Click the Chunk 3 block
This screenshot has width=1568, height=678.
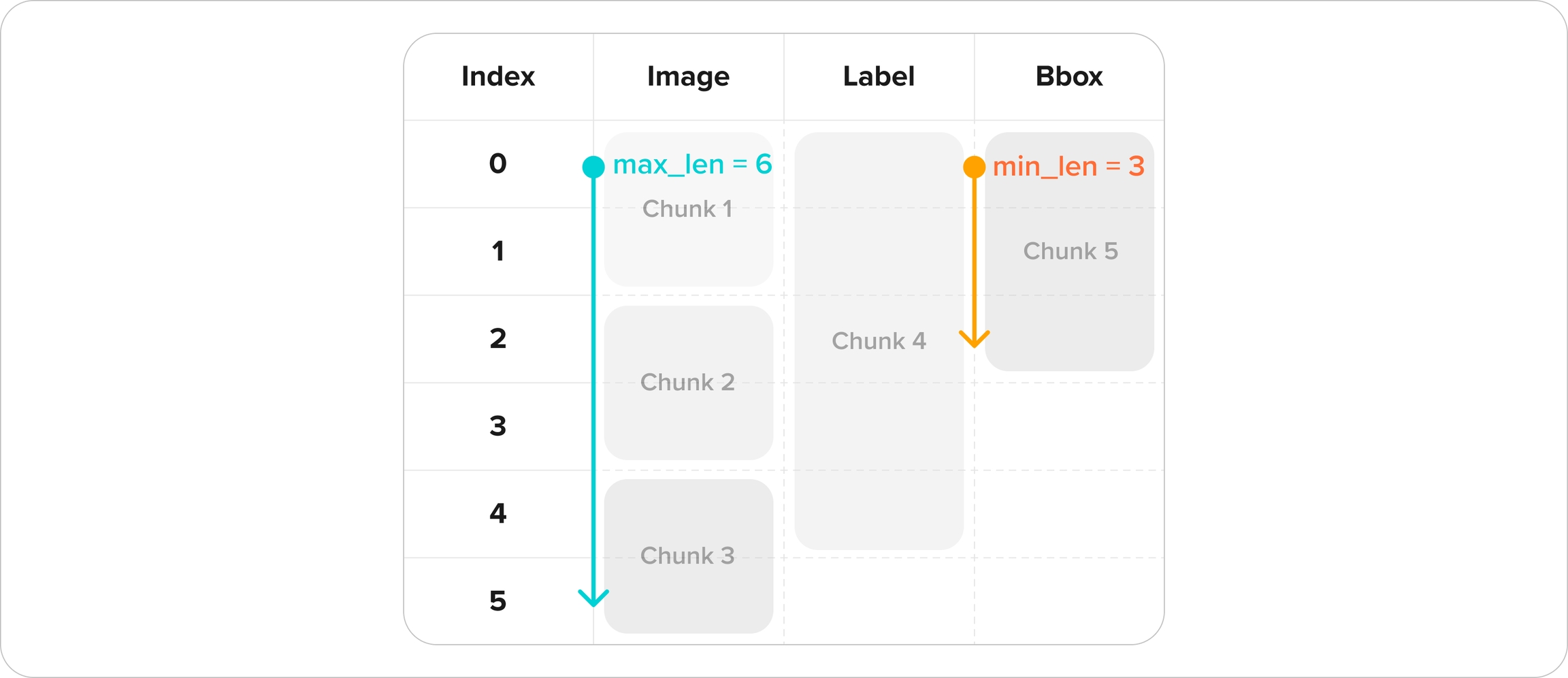pos(688,556)
